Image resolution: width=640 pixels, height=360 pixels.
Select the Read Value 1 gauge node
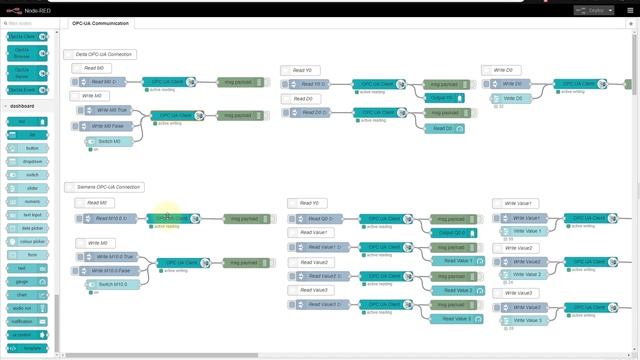click(x=458, y=261)
